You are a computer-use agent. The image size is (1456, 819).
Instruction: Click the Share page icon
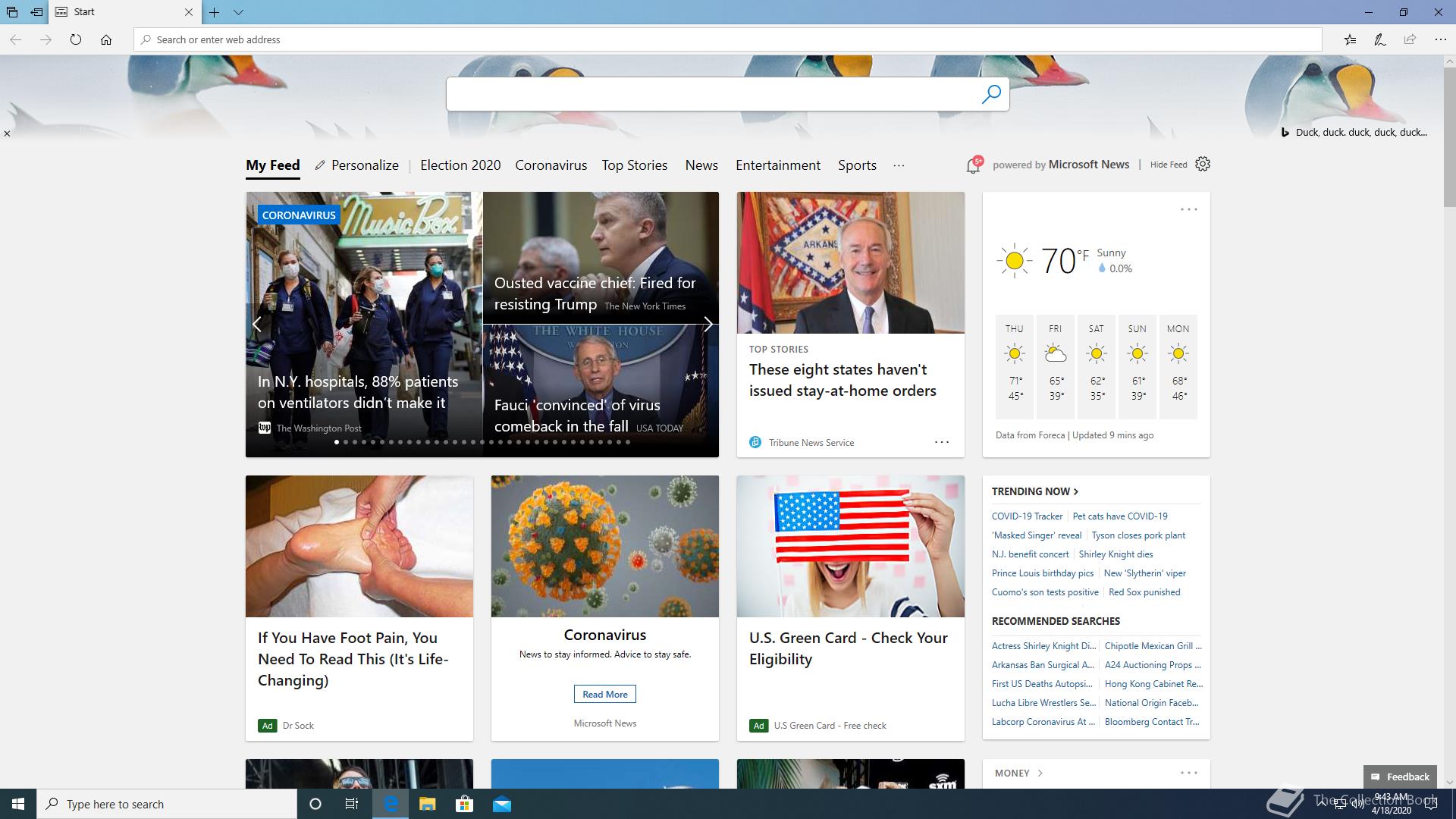coord(1410,39)
